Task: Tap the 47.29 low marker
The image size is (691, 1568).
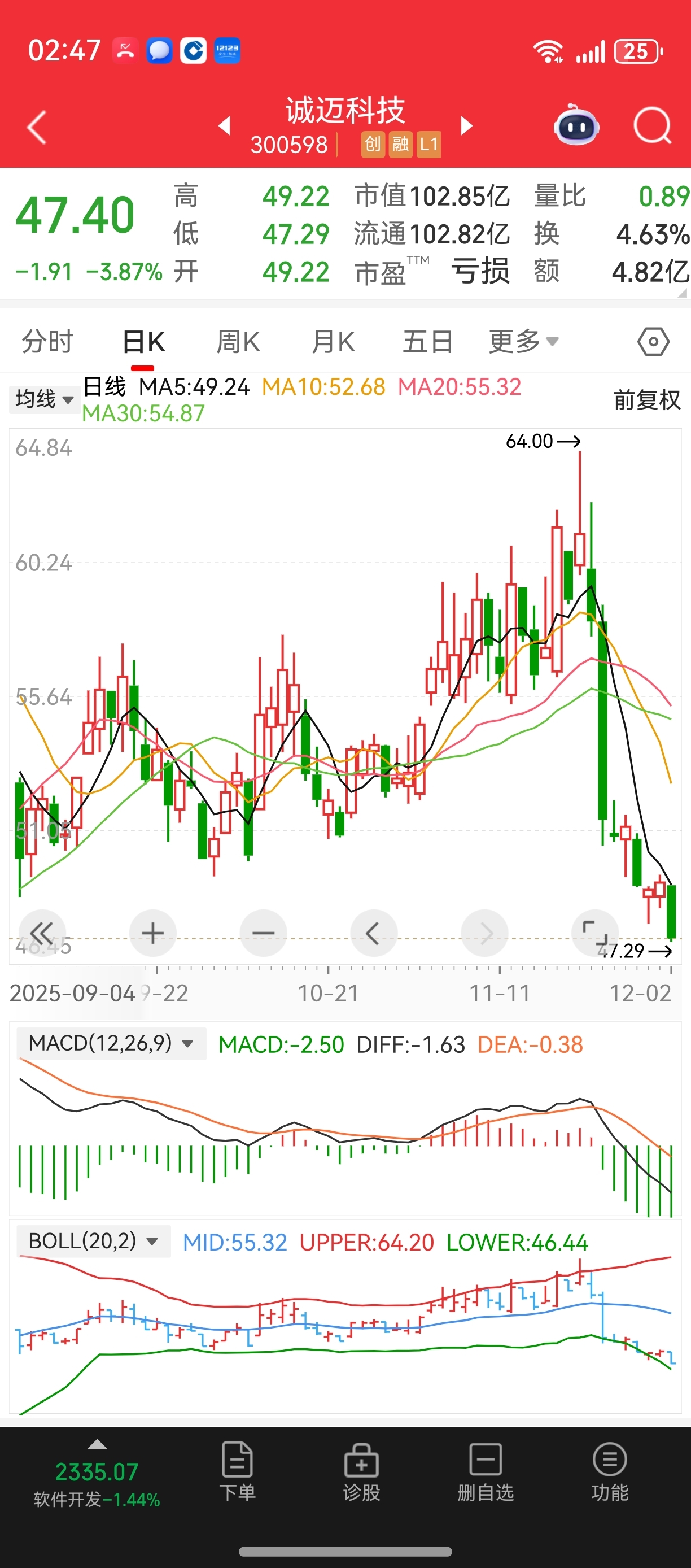Action: pyautogui.click(x=635, y=950)
